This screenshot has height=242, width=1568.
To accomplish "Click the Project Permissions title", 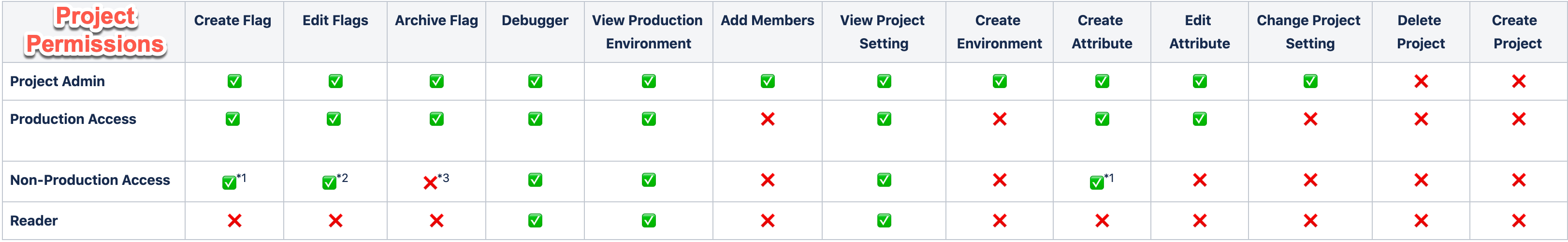I will (95, 30).
